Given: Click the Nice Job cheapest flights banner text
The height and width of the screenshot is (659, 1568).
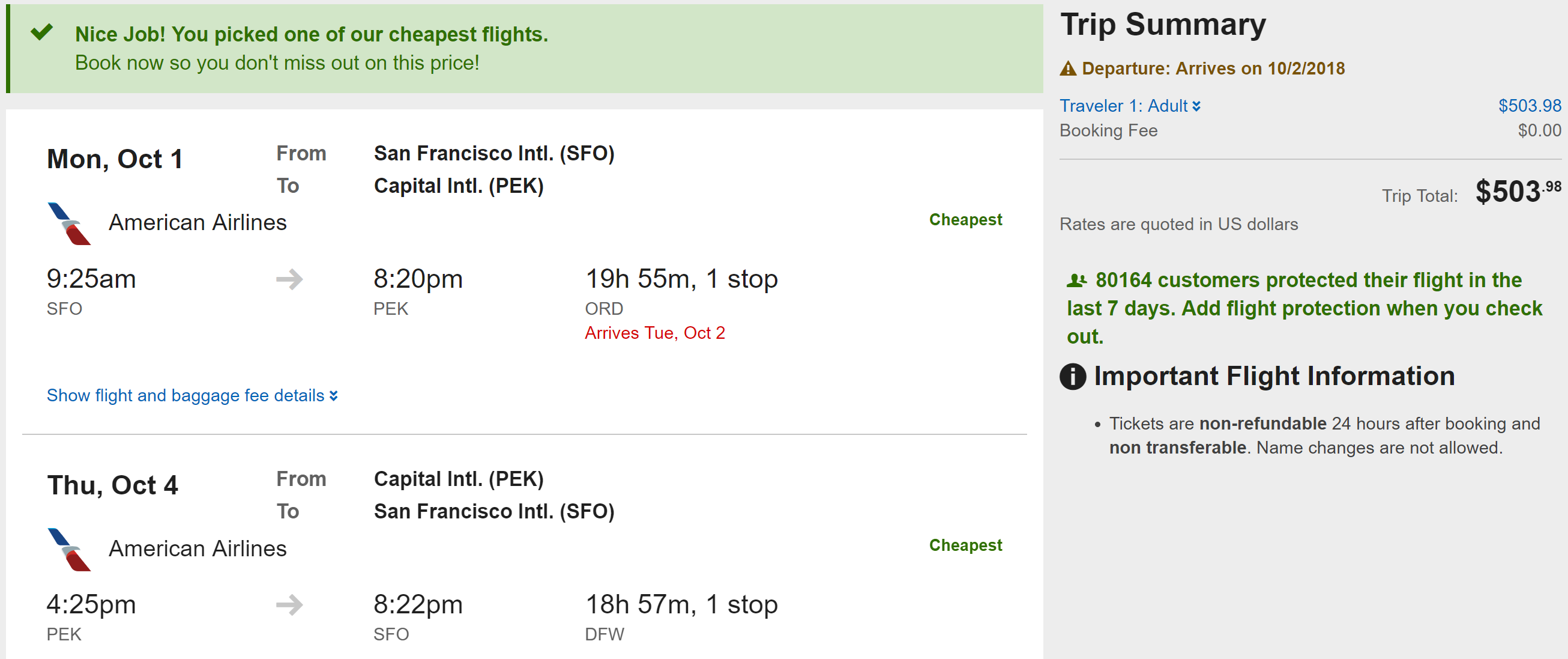Looking at the screenshot, I should [311, 35].
